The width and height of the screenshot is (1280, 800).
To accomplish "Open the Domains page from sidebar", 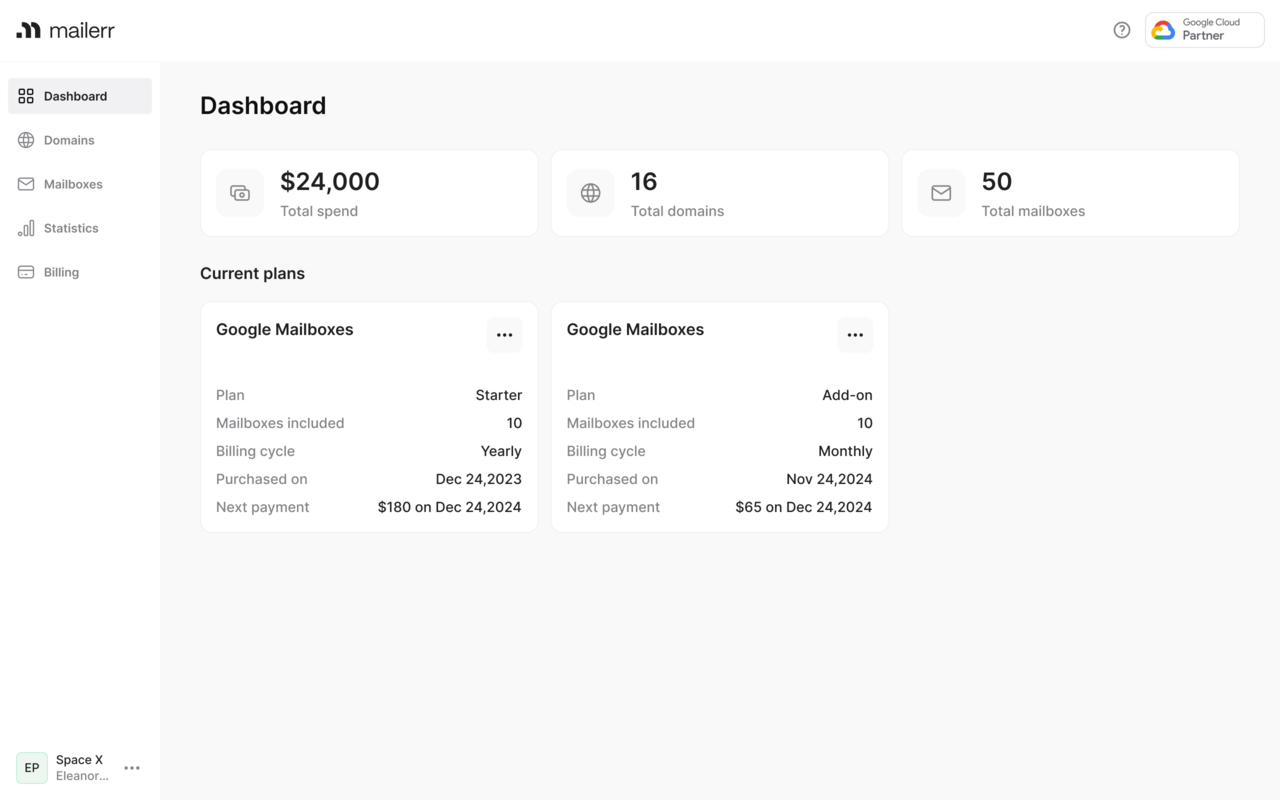I will [69, 140].
